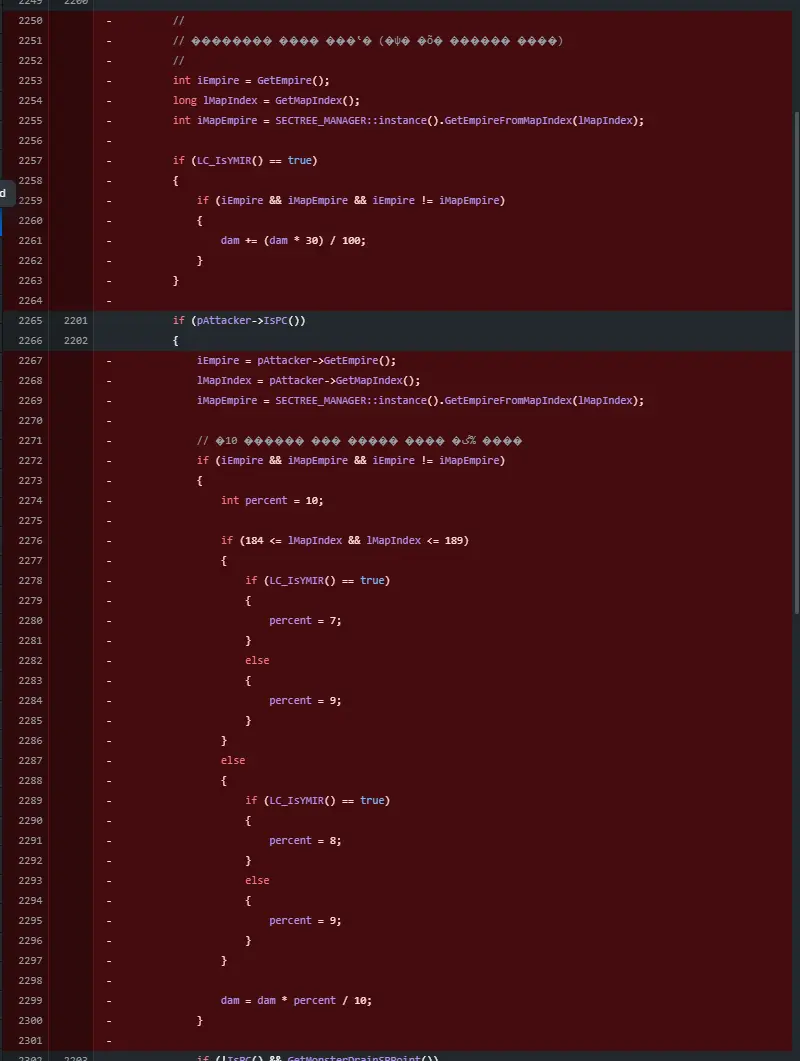Click the garbled comment on line 2271
800x1061 pixels.
pyautogui.click(x=359, y=441)
